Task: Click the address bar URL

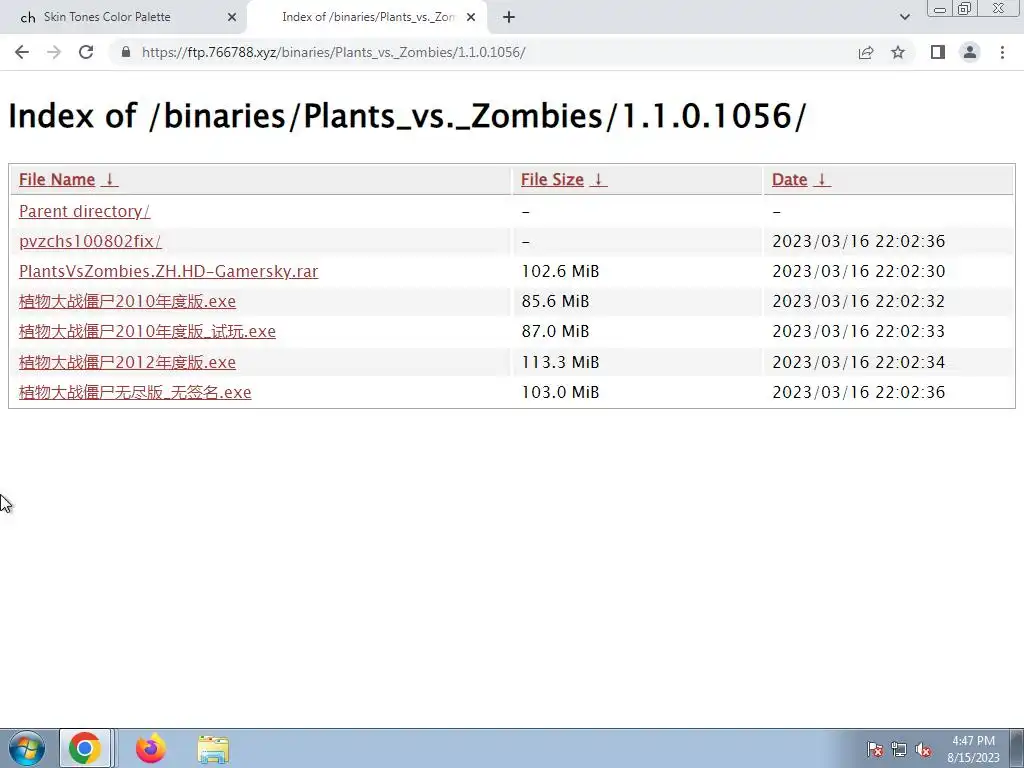Action: 334,52
